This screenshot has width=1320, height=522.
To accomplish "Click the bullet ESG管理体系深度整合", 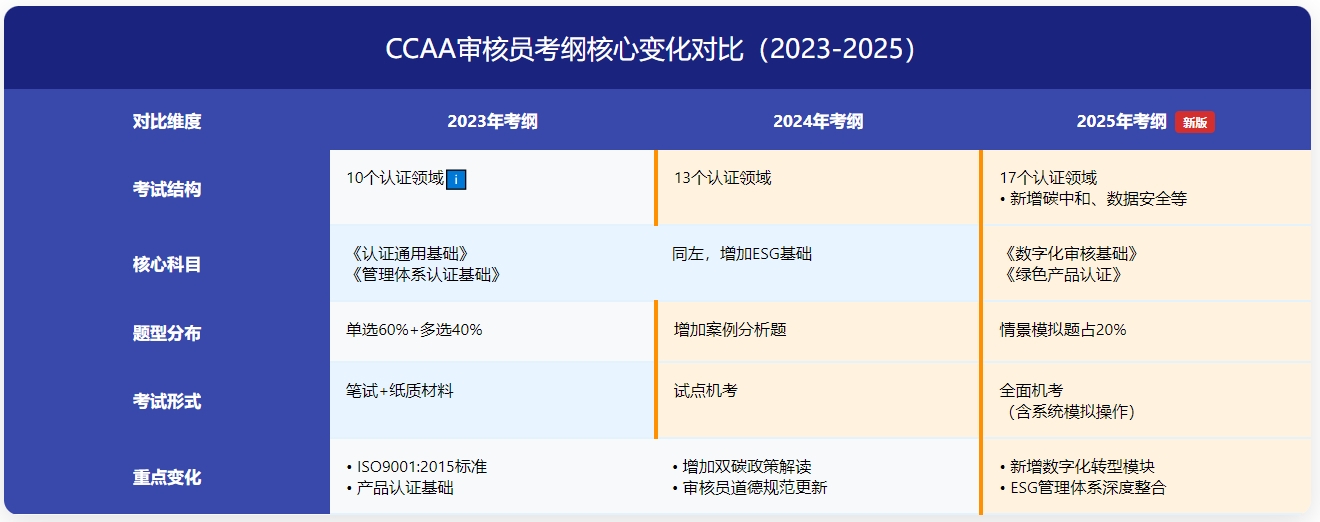I will coord(1083,488).
